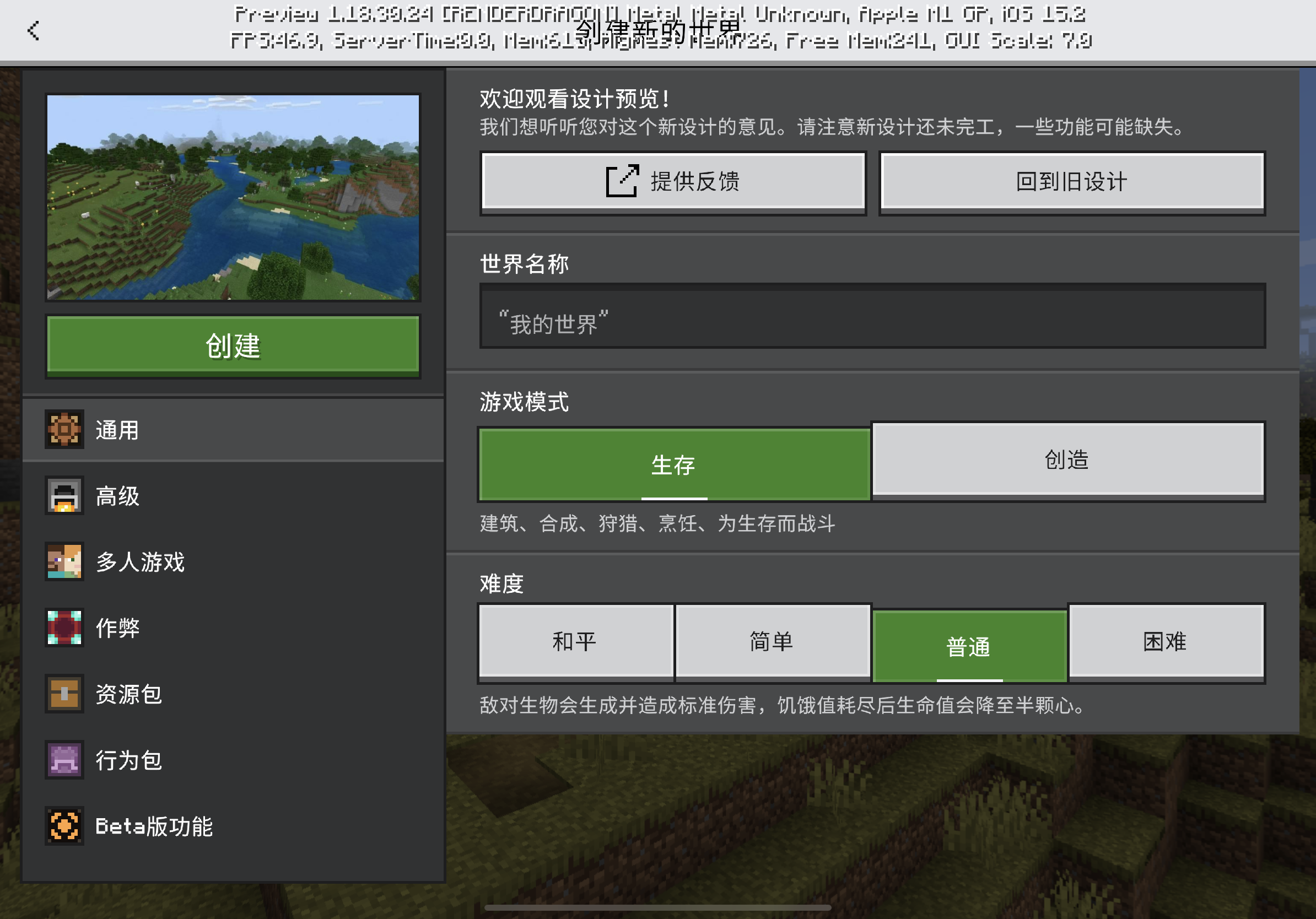Click the Beta版功能 icon
This screenshot has width=1316, height=919.
tap(64, 826)
